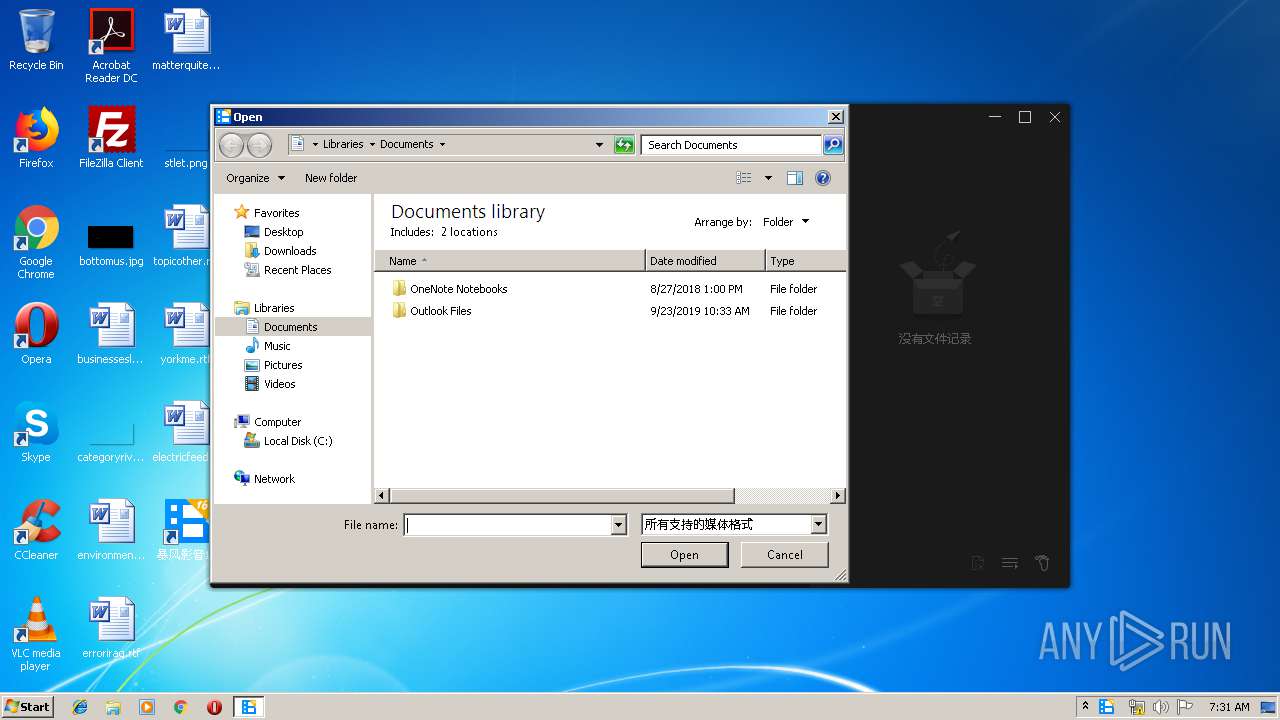Open the VLC media player icon

pyautogui.click(x=36, y=634)
